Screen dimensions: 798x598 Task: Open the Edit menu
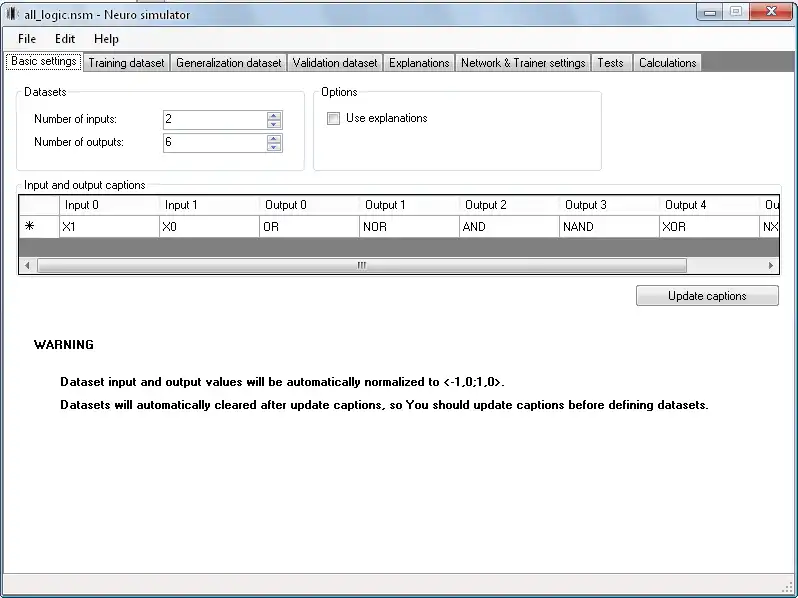[65, 39]
